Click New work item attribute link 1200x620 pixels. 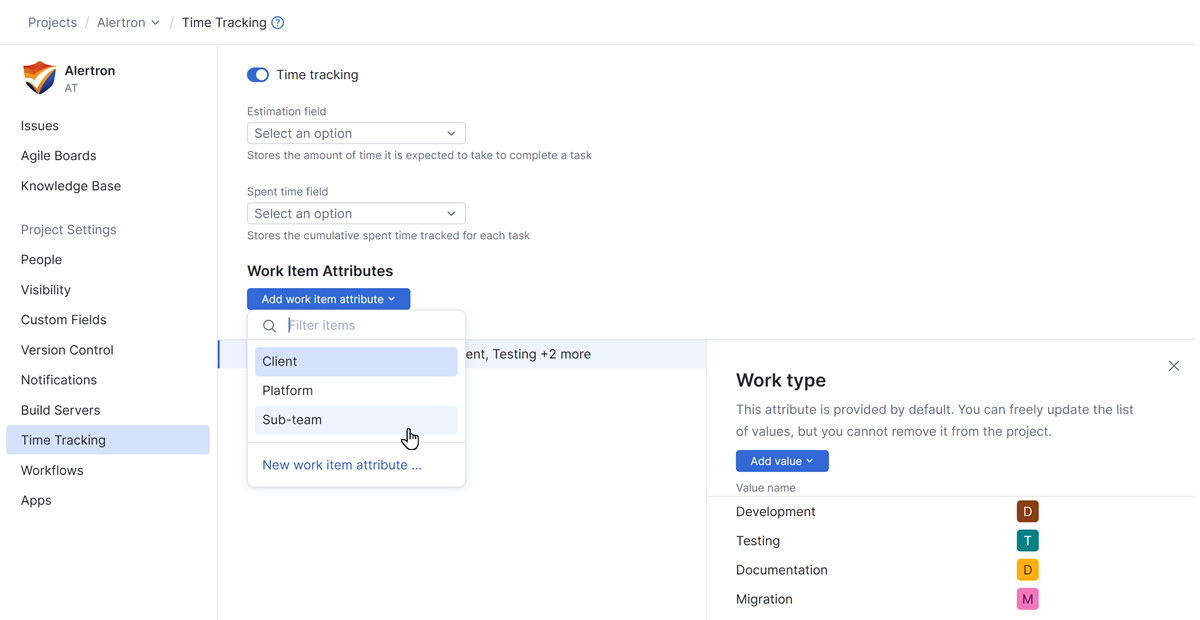pos(342,465)
